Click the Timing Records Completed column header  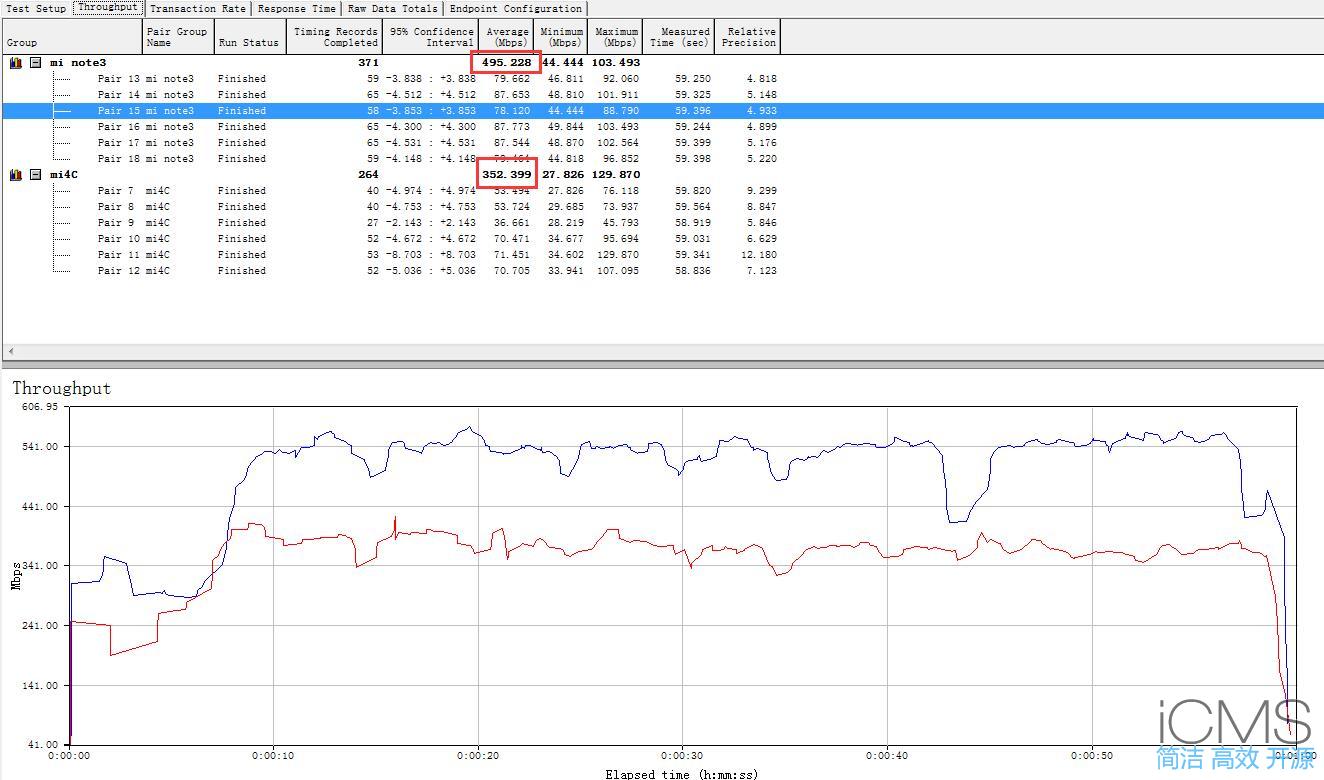coord(334,37)
